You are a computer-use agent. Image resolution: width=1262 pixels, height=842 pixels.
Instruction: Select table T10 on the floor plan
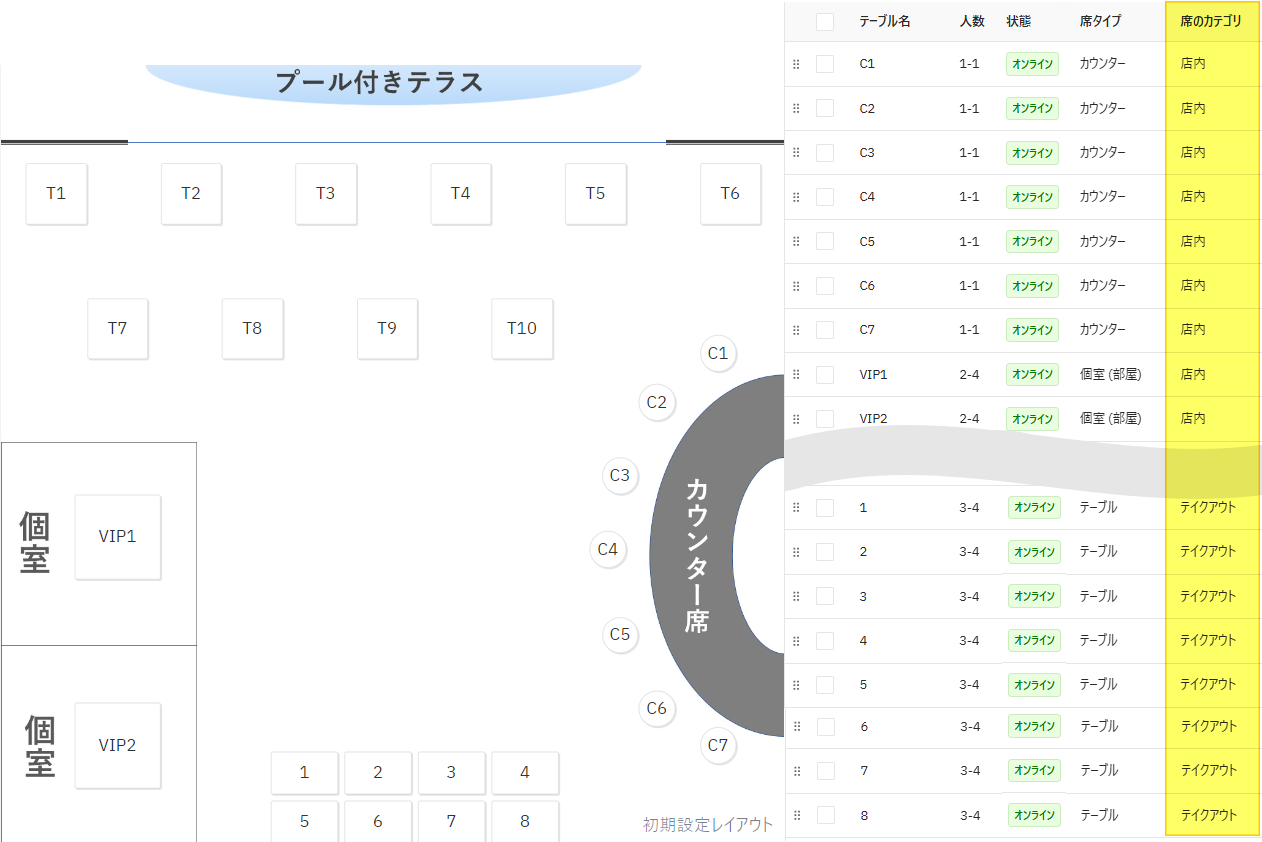[x=522, y=328]
